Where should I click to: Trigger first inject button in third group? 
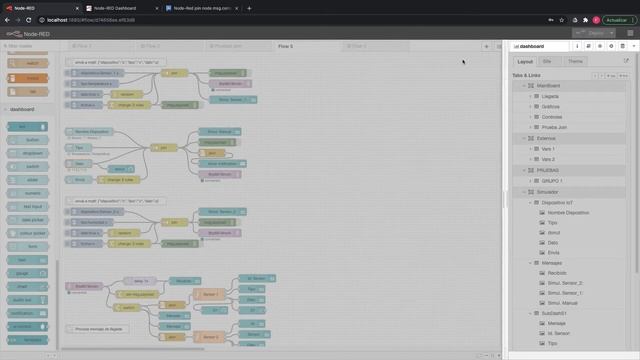click(67, 212)
